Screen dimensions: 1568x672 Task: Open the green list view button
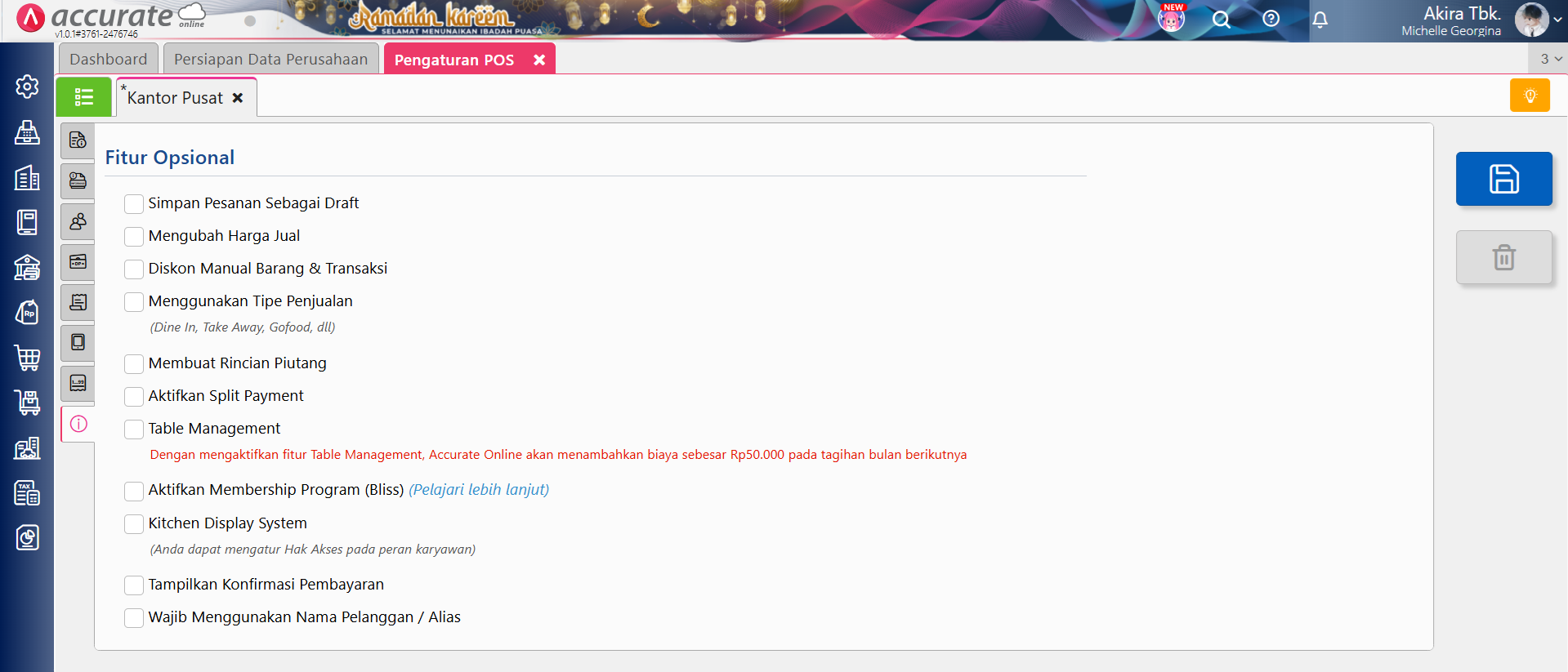pos(84,97)
